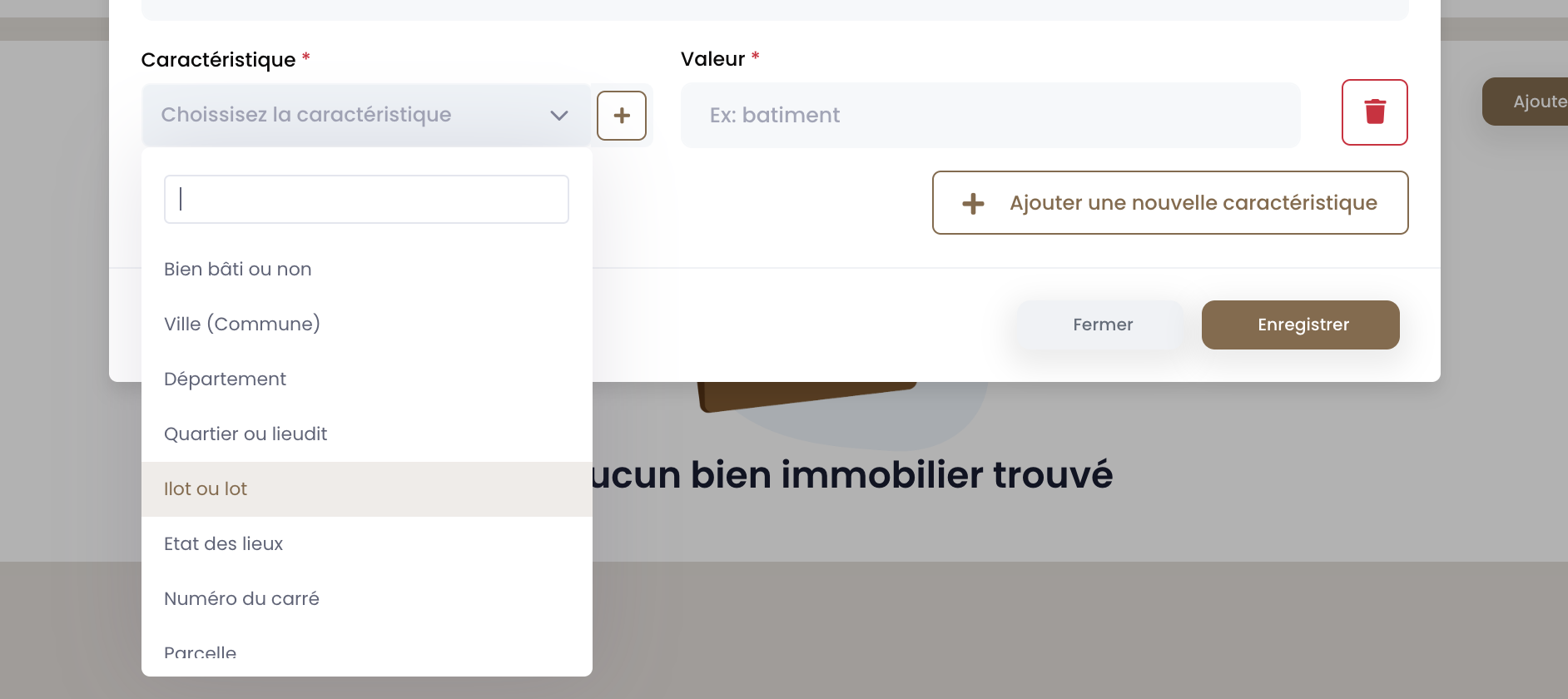
Task: Click the Valeur input with Ex: batiment
Action: 990,116
